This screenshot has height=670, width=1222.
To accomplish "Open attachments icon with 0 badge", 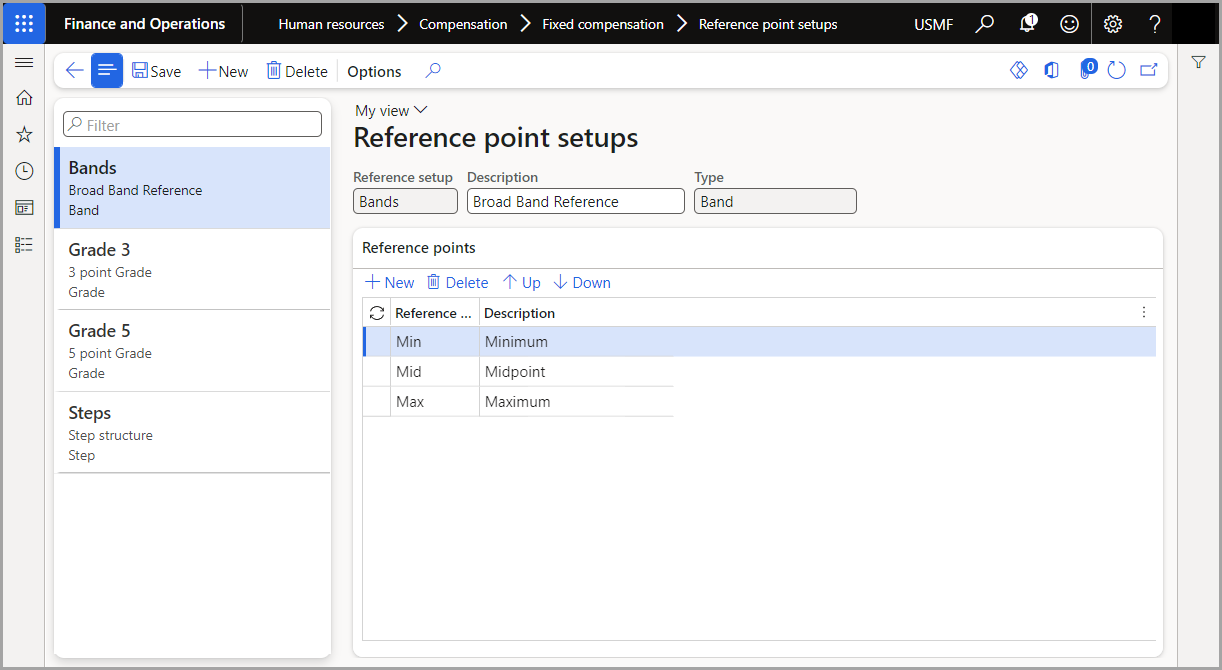I will tap(1086, 70).
